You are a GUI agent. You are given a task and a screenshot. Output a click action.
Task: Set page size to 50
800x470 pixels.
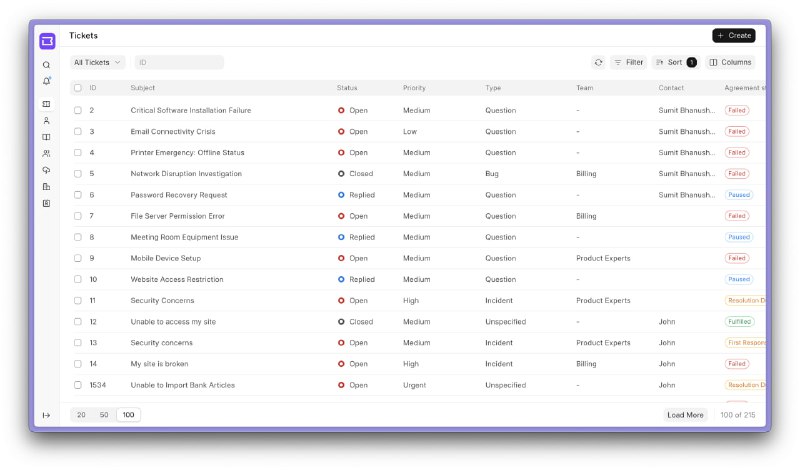click(104, 415)
